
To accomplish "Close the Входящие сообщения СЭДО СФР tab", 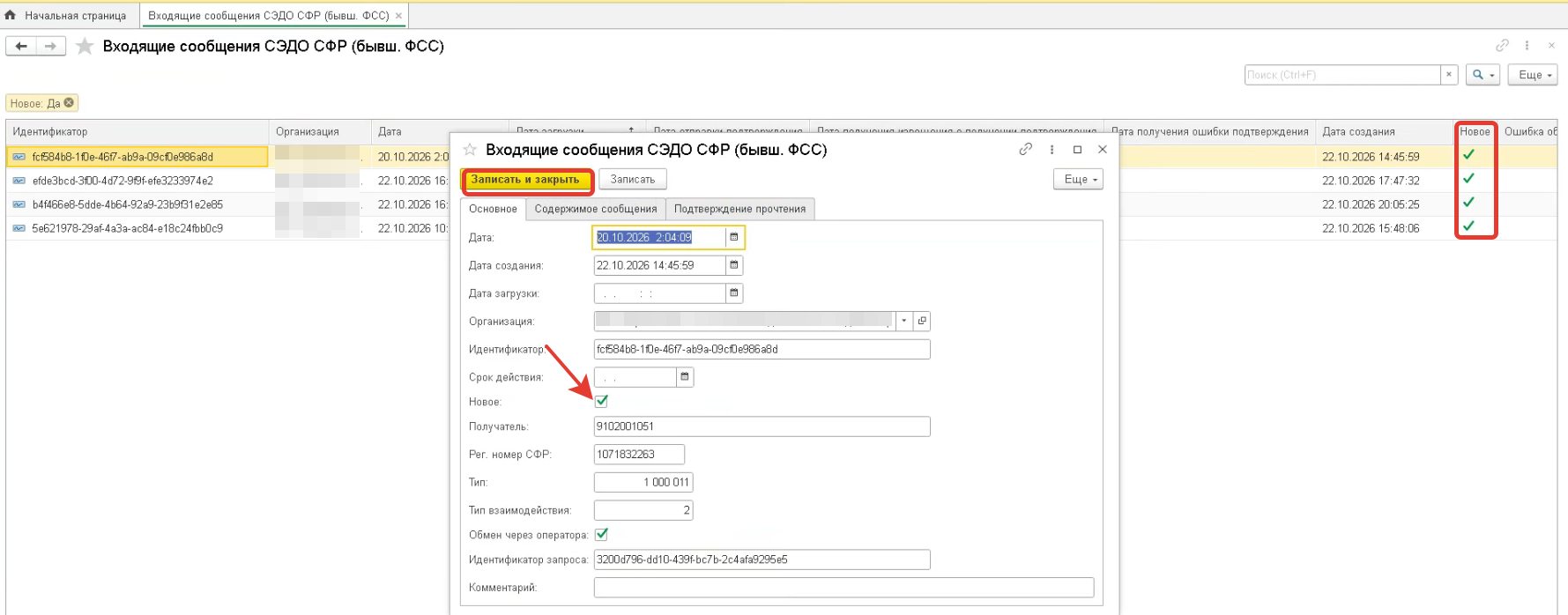I will tap(398, 16).
